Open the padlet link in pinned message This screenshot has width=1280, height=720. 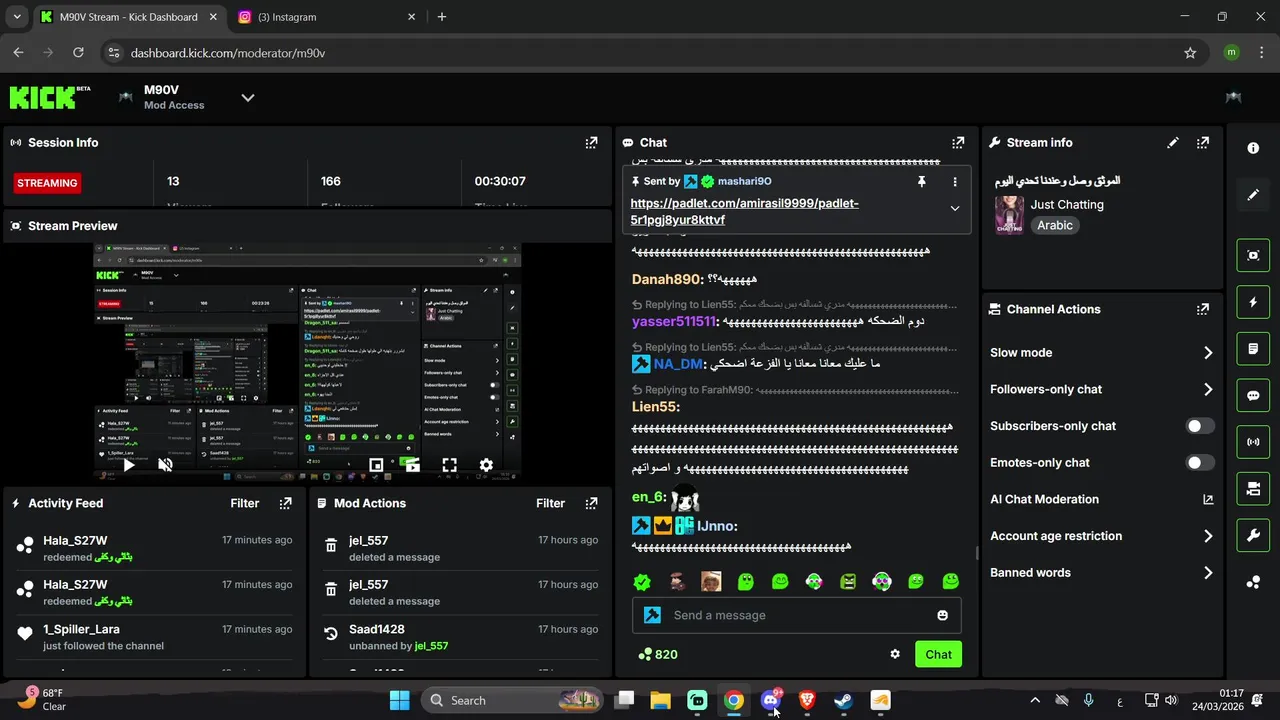(744, 211)
